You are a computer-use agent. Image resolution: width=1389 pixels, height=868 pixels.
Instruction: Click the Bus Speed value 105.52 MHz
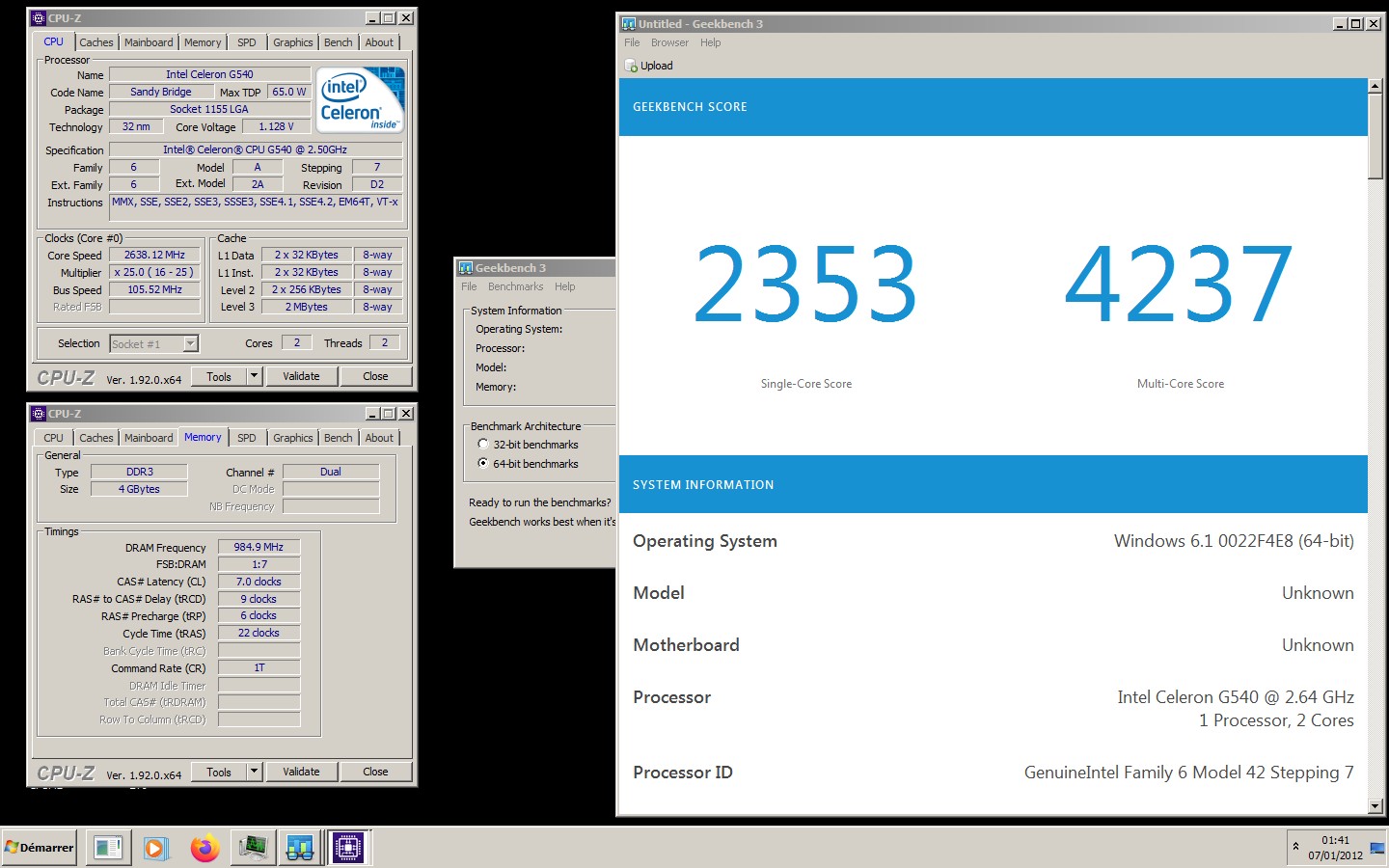[154, 289]
